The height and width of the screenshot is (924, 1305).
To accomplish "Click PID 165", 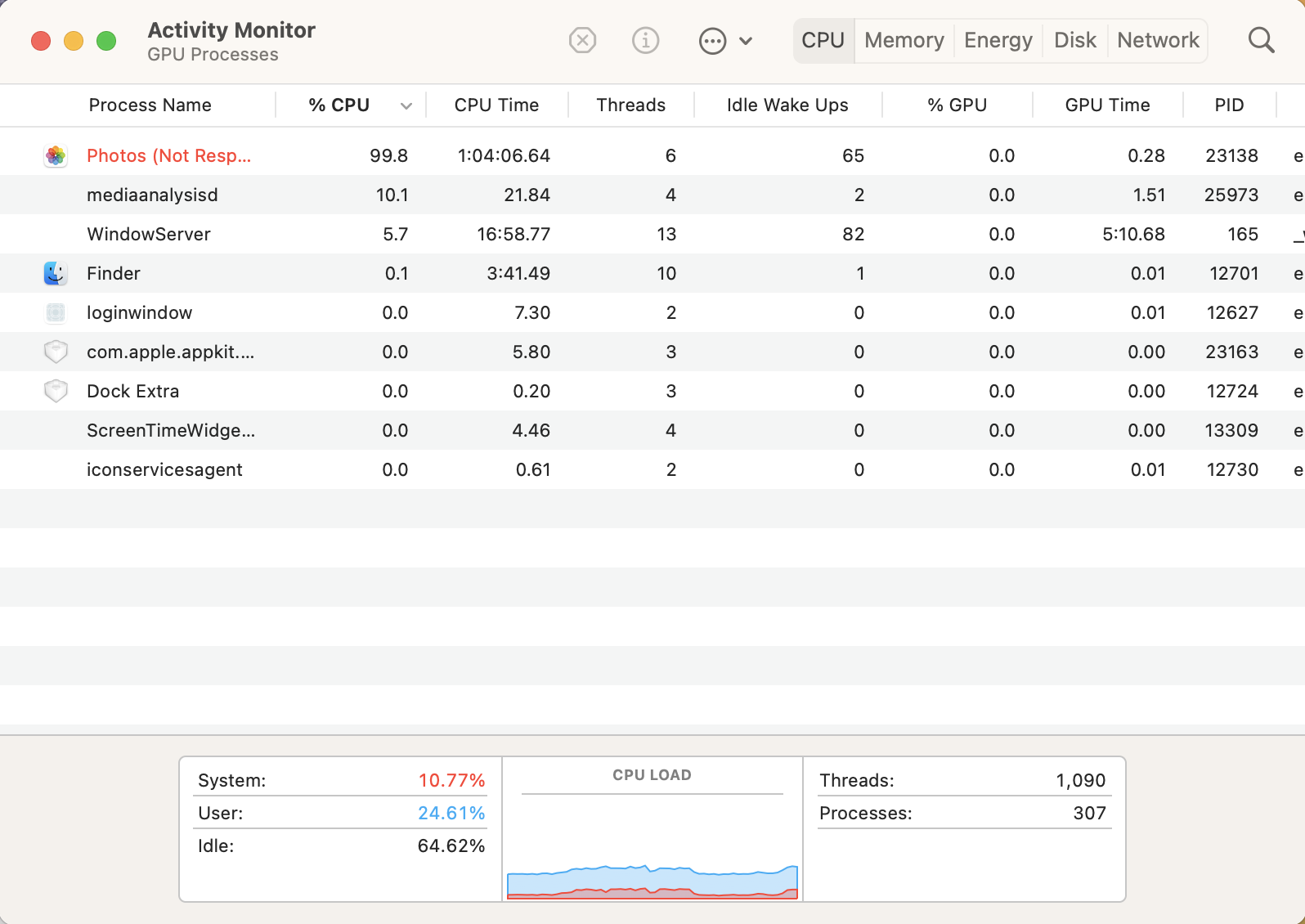I will (1243, 234).
